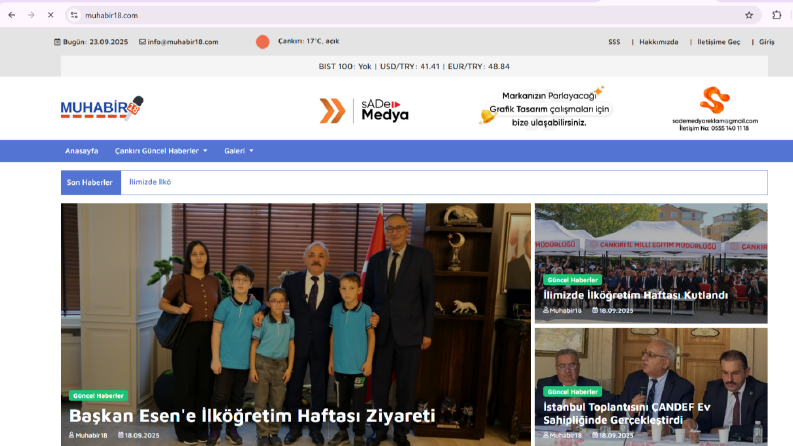Click the Grafik Tasarım advertisement text
The height and width of the screenshot is (446, 793).
click(549, 109)
